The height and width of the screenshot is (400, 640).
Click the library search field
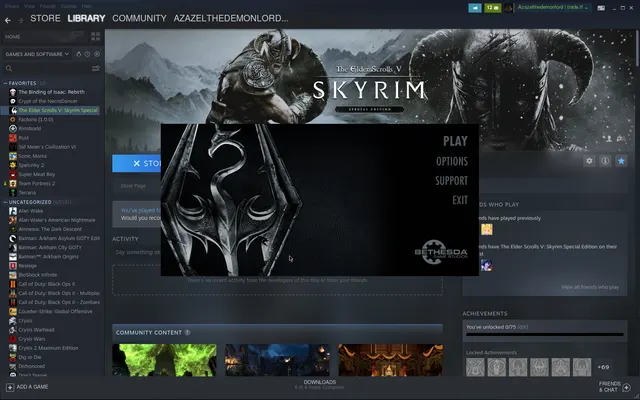[x=46, y=68]
